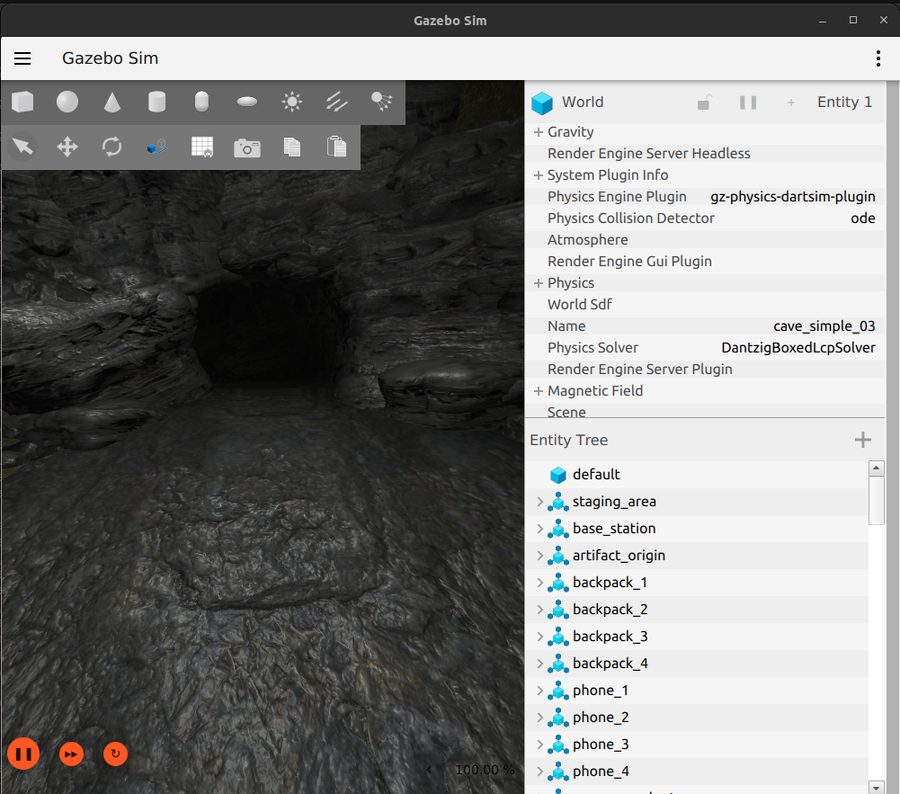This screenshot has width=900, height=794.
Task: Insert a capsule shape
Action: pos(201,102)
